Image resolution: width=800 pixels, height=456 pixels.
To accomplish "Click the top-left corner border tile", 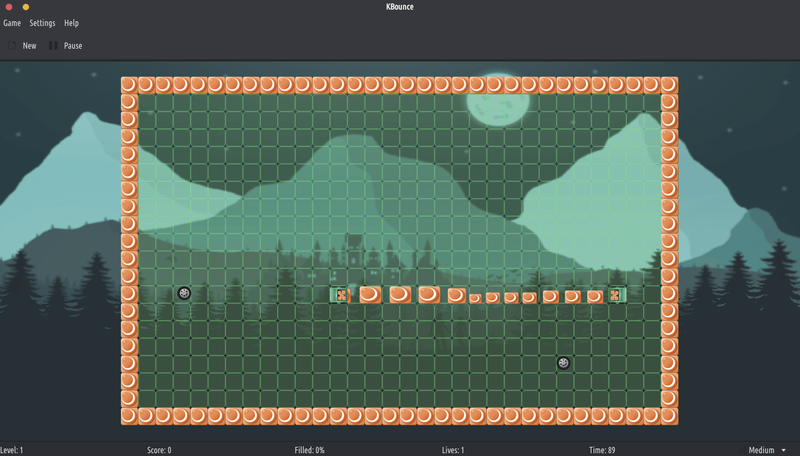I will click(x=129, y=85).
